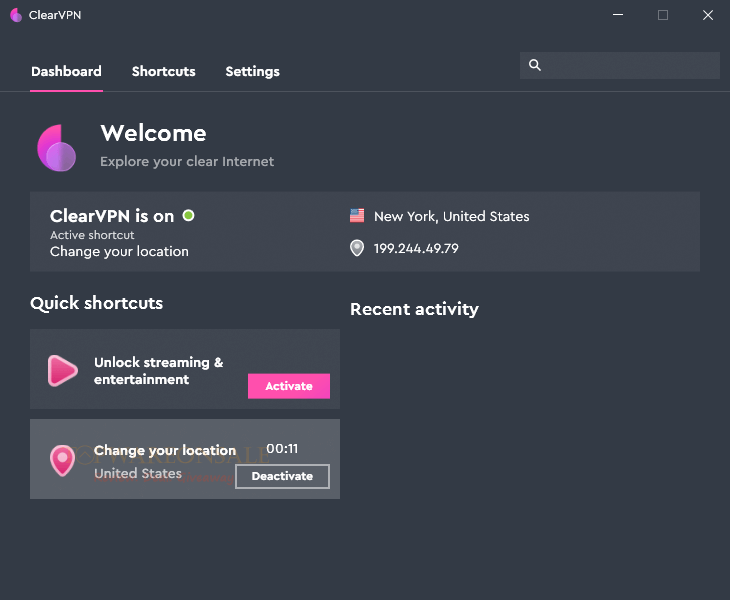Maximize the ClearVPN window

(663, 15)
